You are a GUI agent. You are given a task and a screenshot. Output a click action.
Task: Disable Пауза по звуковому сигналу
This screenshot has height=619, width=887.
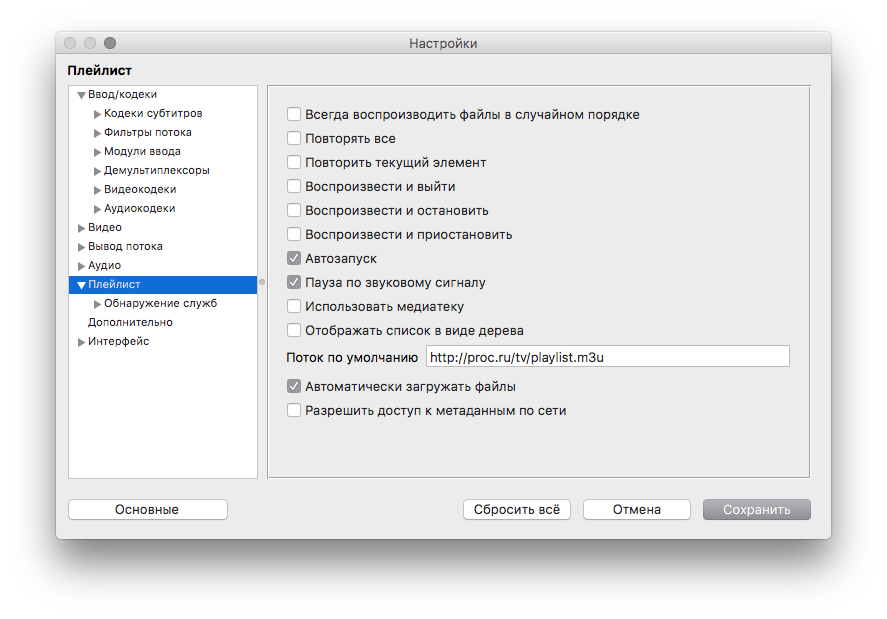pyautogui.click(x=294, y=282)
